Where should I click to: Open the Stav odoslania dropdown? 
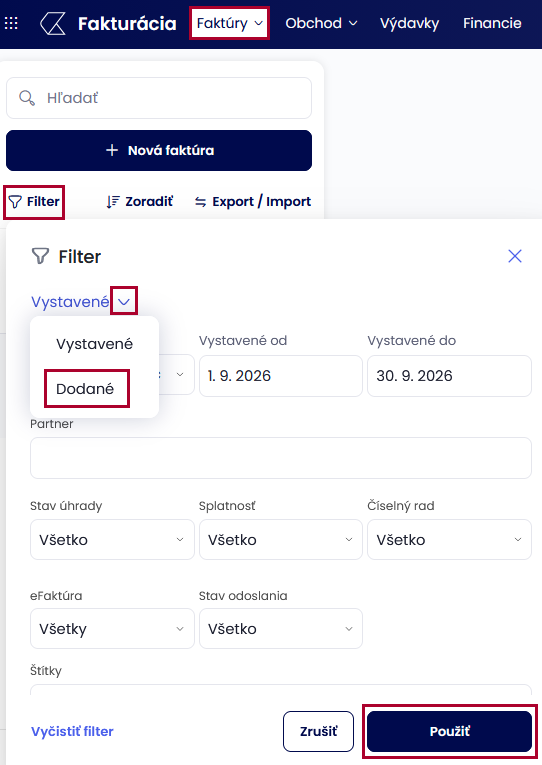coord(281,628)
